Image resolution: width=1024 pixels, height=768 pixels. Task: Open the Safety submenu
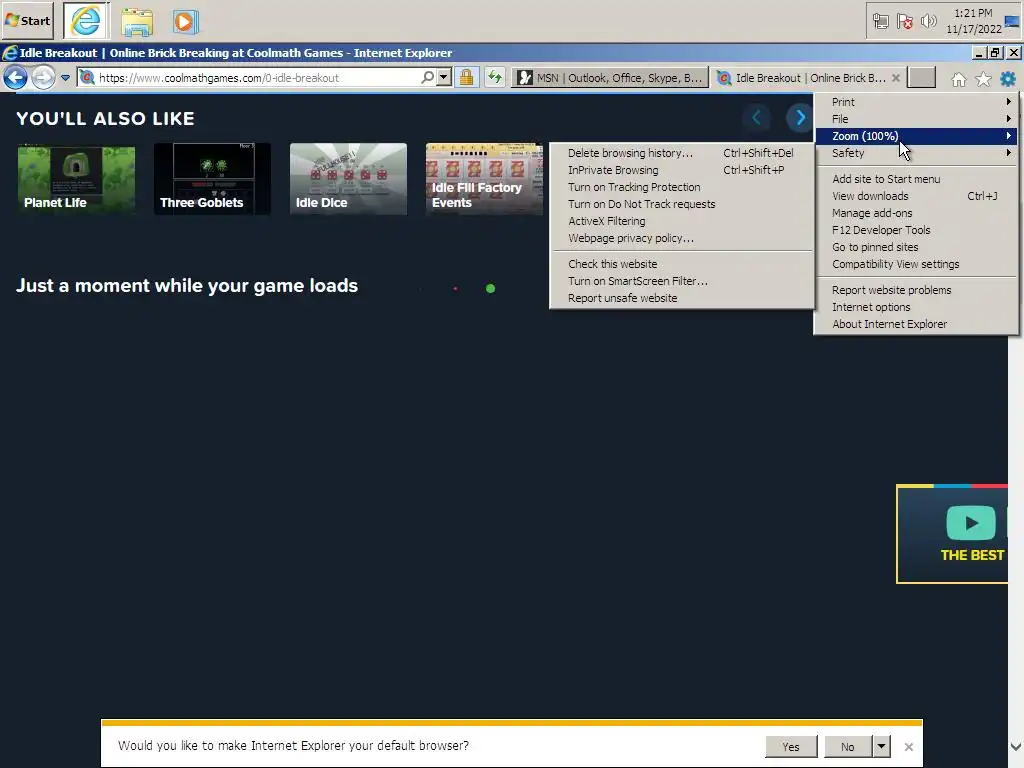(916, 153)
